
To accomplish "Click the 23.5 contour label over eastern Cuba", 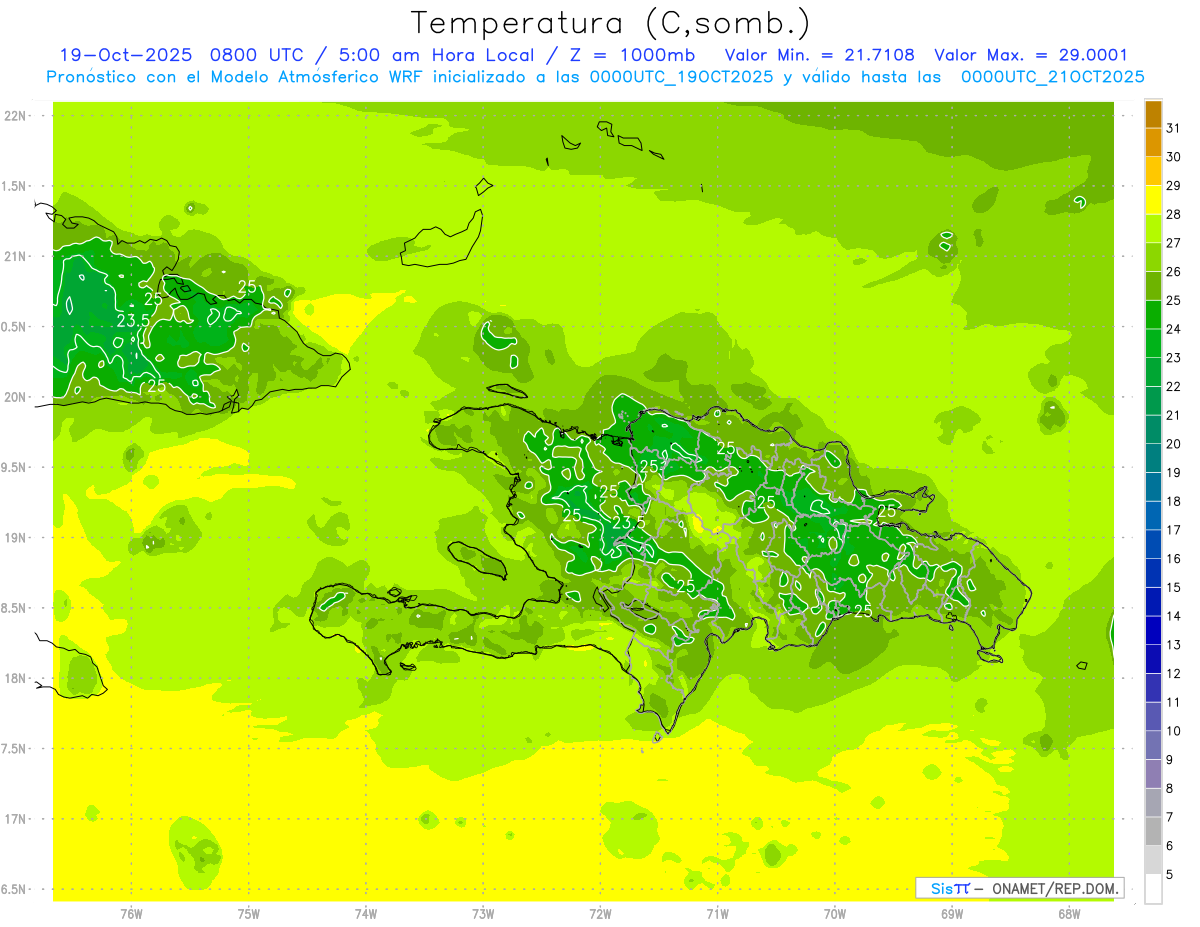I will pyautogui.click(x=133, y=321).
